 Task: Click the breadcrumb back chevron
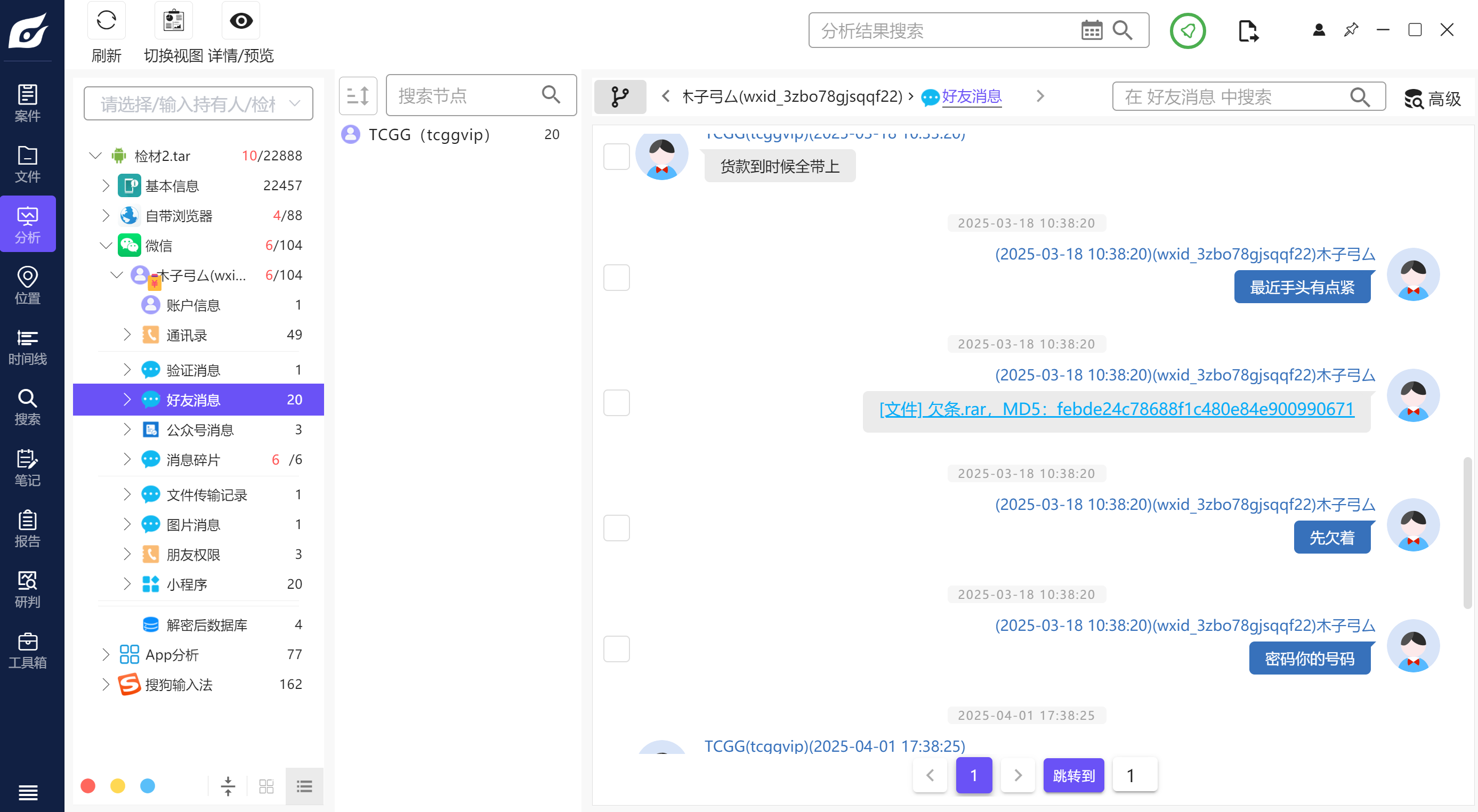(666, 96)
